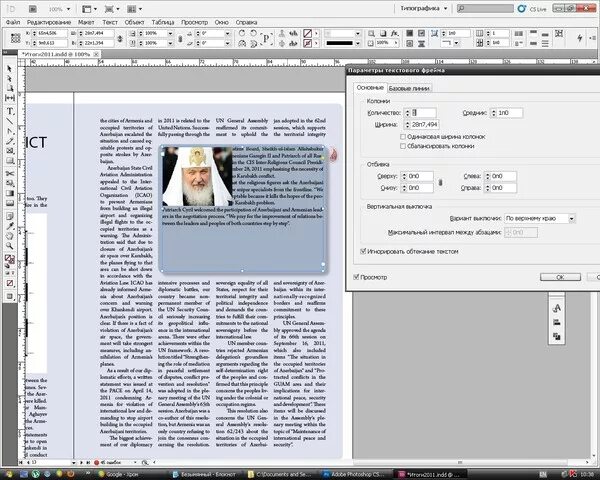Select the Type tool in toolbox

coord(10,111)
